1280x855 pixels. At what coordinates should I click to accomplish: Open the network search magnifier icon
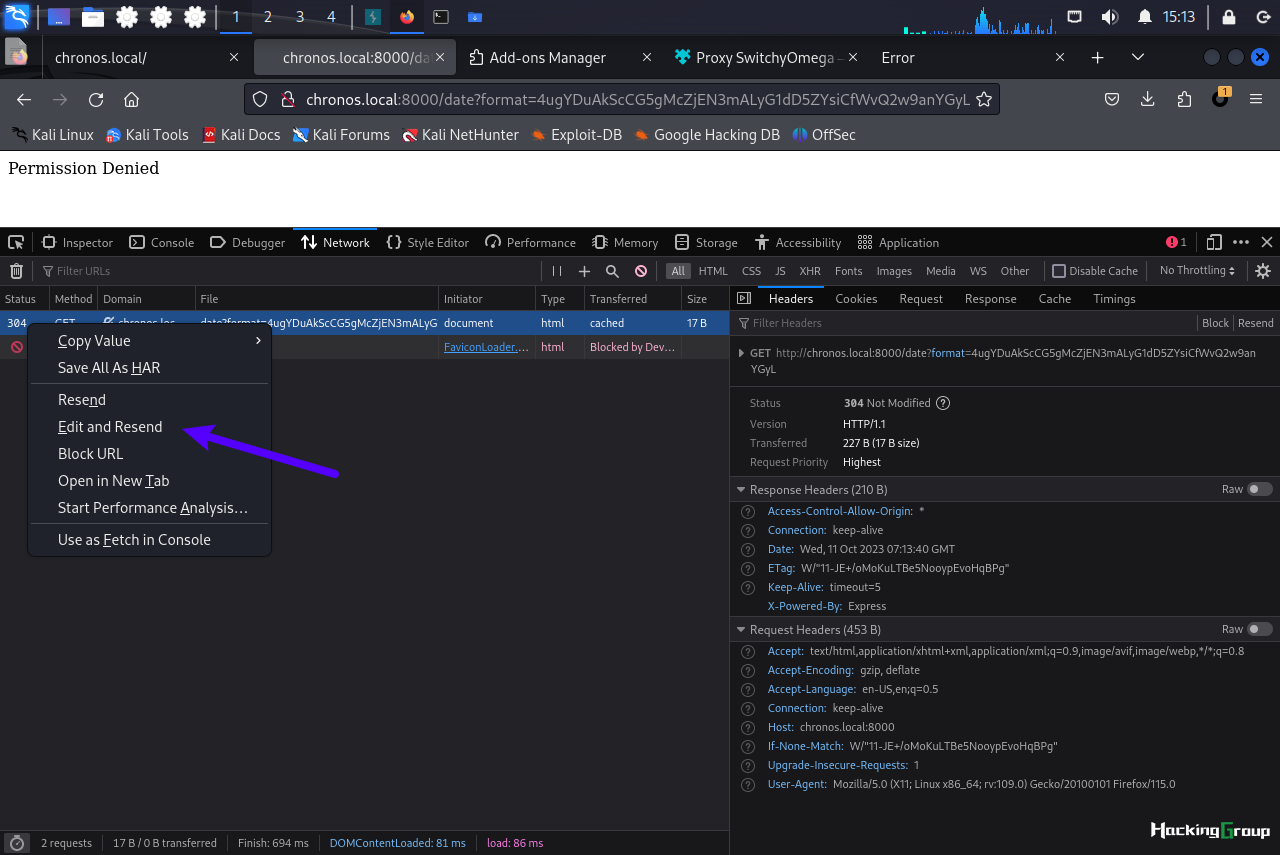pos(612,271)
